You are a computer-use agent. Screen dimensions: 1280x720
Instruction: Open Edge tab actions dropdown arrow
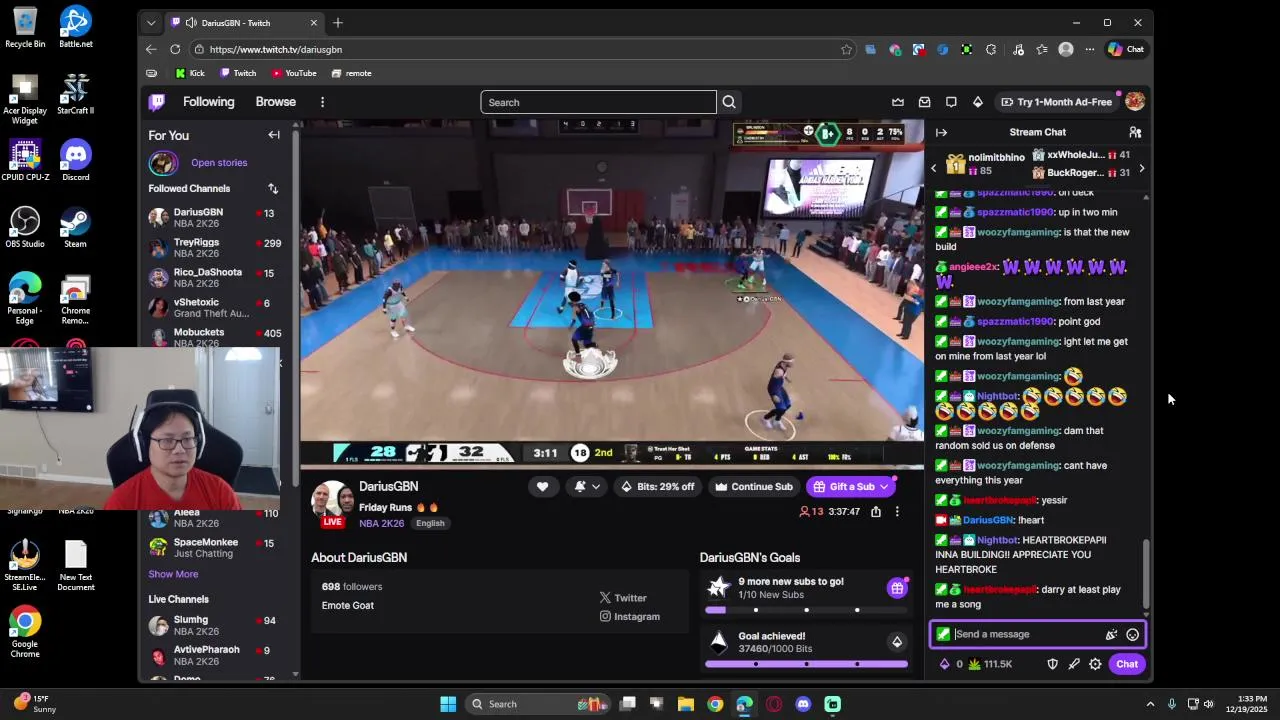coord(151,22)
